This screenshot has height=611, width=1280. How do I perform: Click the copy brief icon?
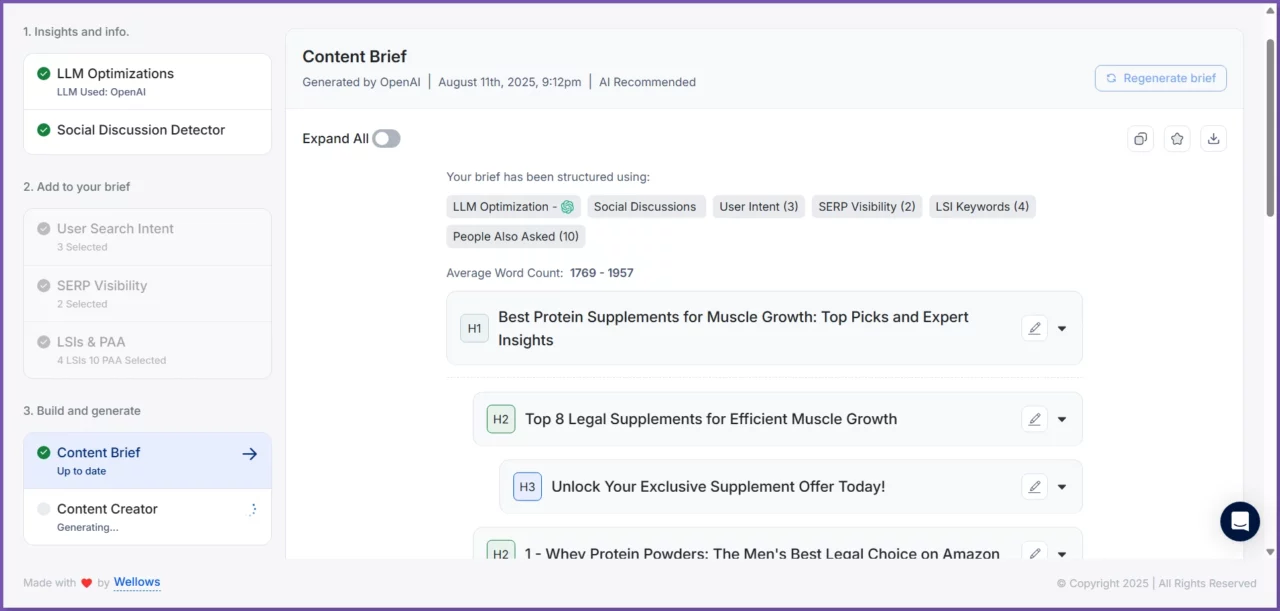pos(1141,139)
